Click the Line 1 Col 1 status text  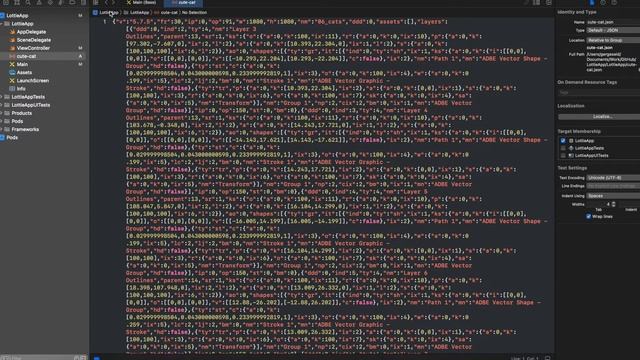coord(525,358)
